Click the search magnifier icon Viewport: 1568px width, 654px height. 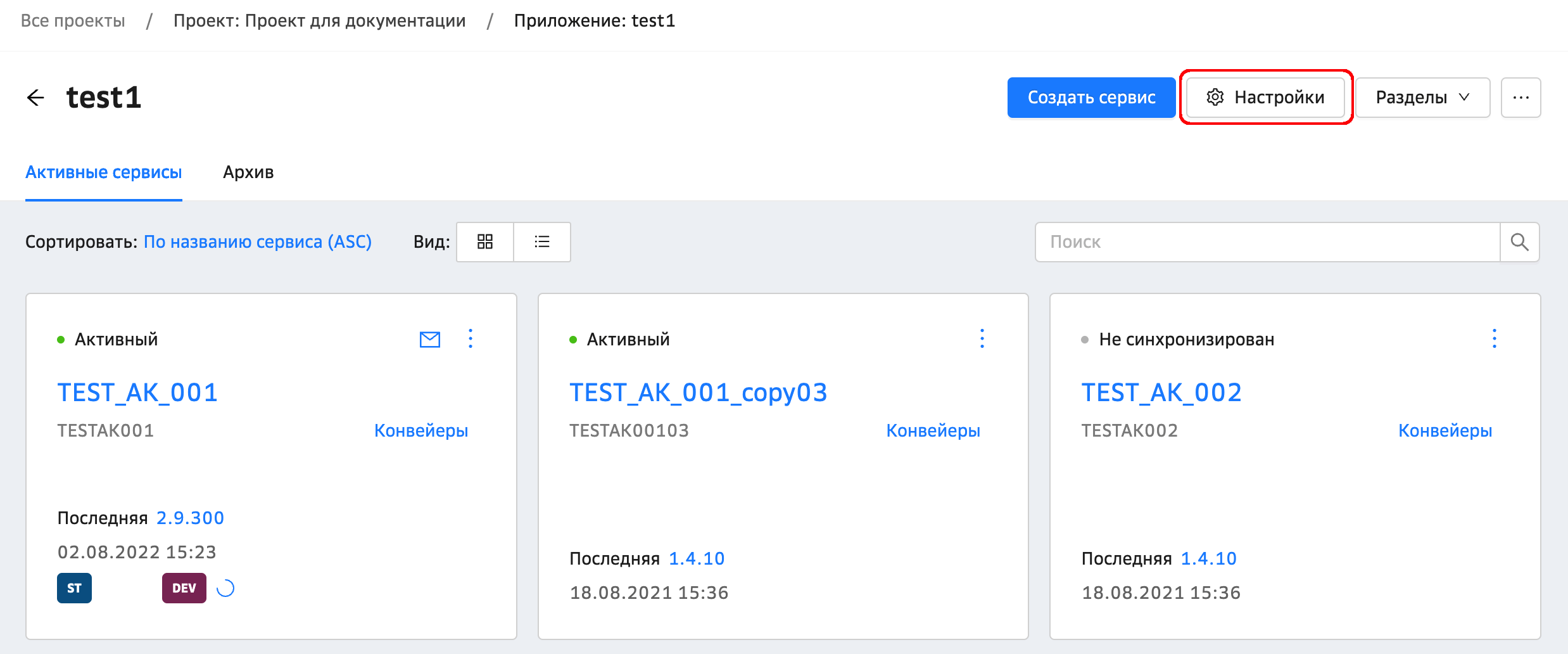[1519, 241]
